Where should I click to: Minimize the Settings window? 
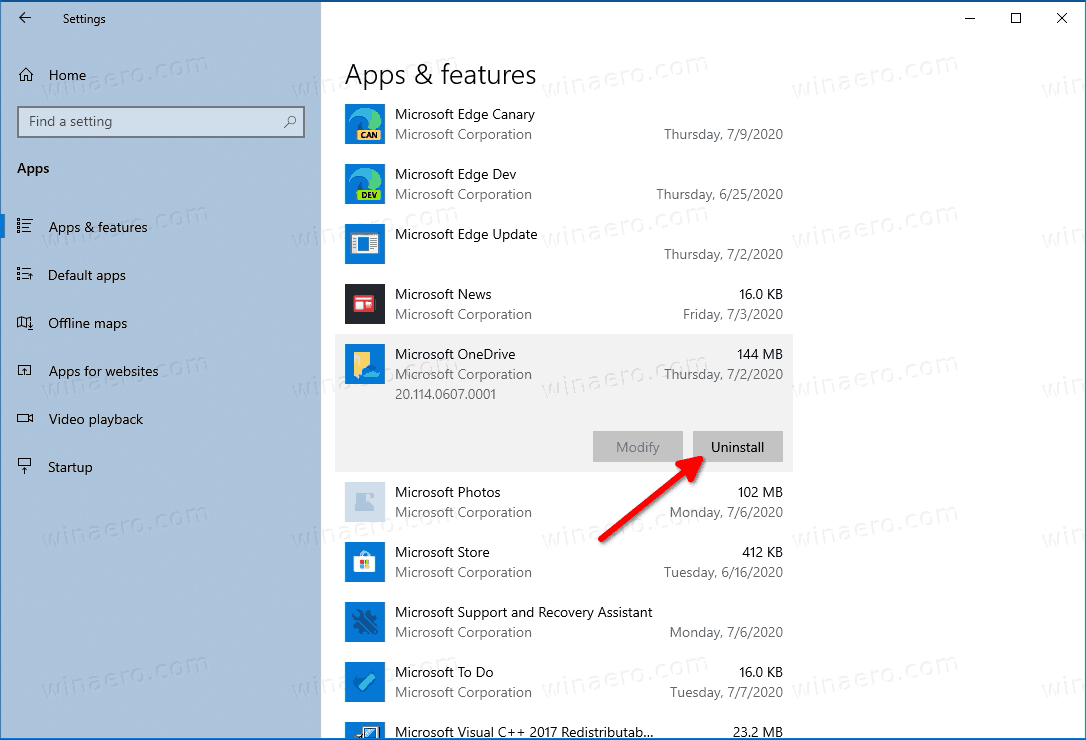pyautogui.click(x=970, y=18)
